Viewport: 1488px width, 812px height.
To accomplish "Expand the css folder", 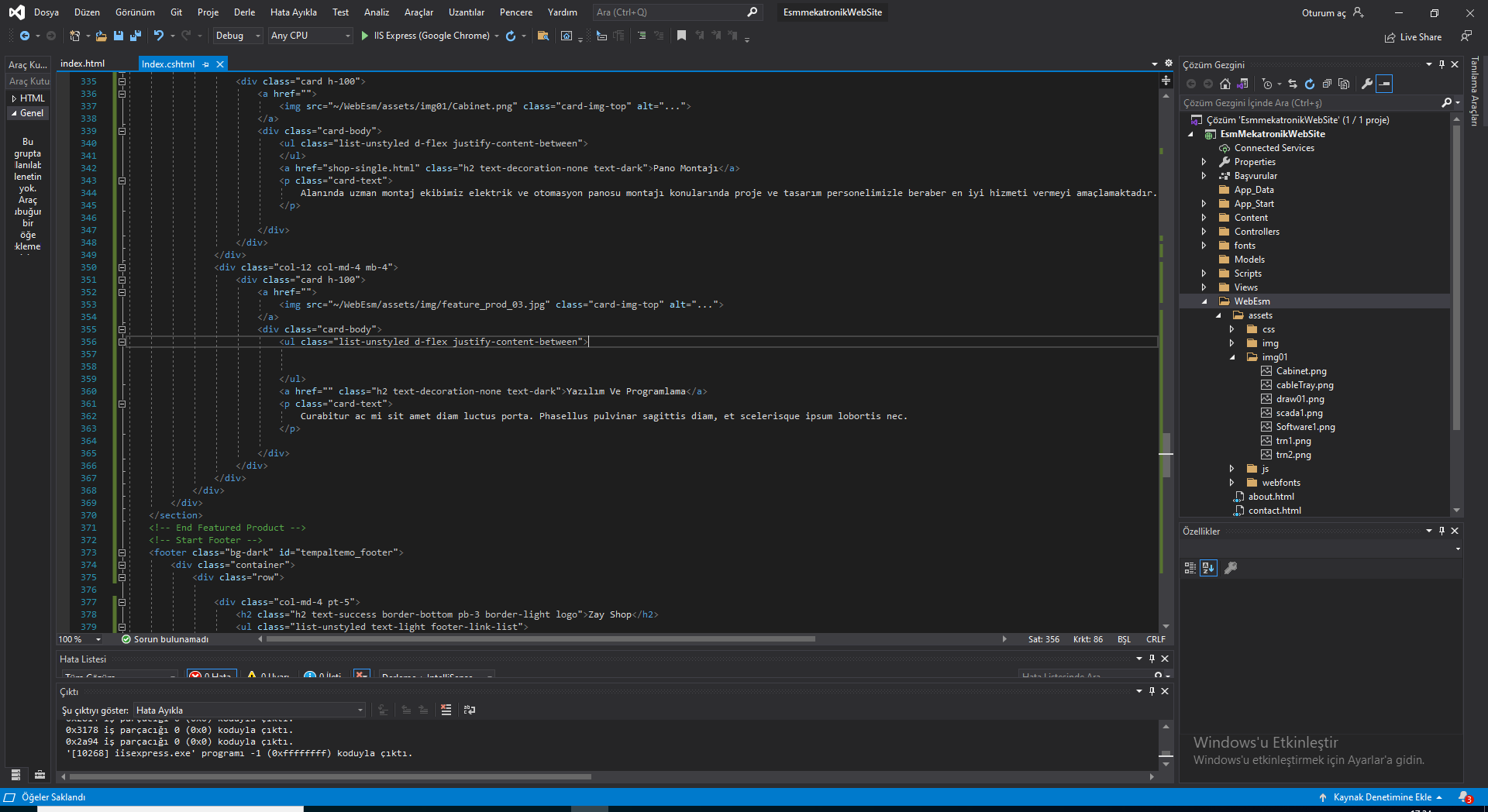I will coord(1231,329).
